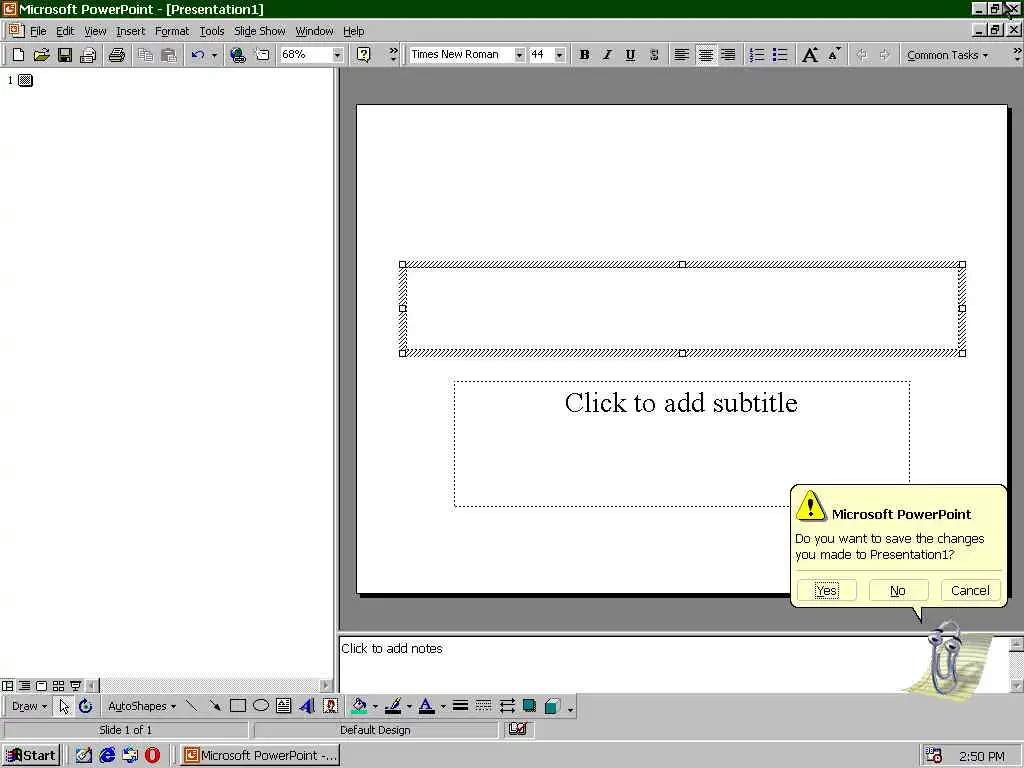Open the Slide Show menu
This screenshot has width=1024, height=768.
(x=259, y=31)
